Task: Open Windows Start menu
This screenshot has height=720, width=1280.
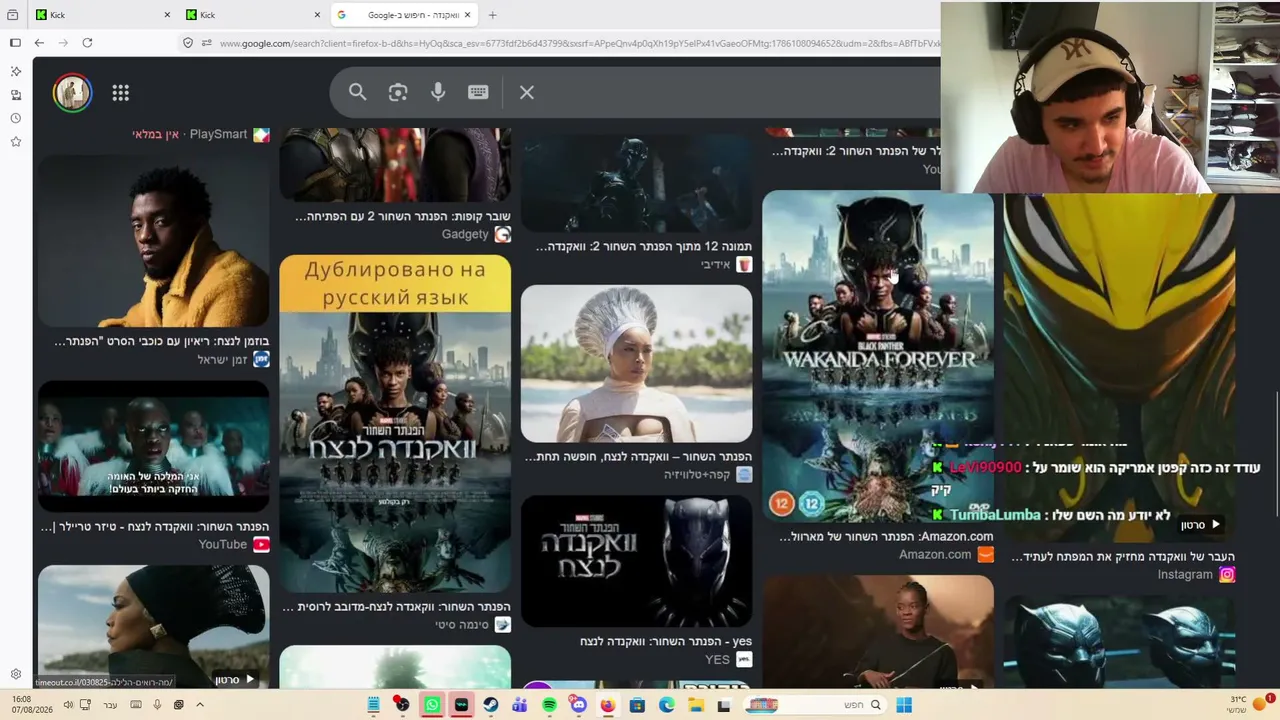Action: click(x=904, y=705)
